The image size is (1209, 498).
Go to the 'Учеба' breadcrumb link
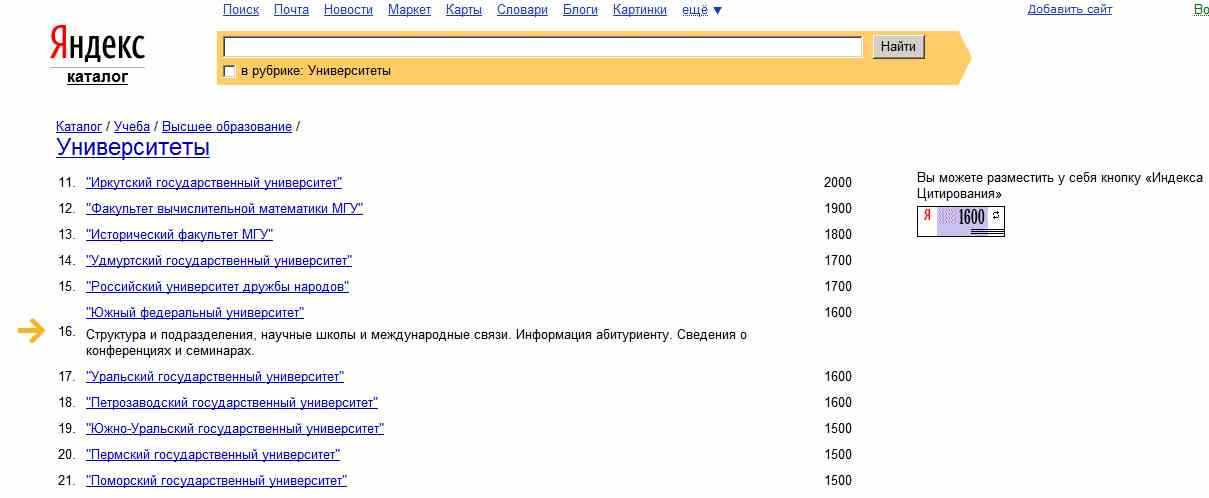(131, 127)
